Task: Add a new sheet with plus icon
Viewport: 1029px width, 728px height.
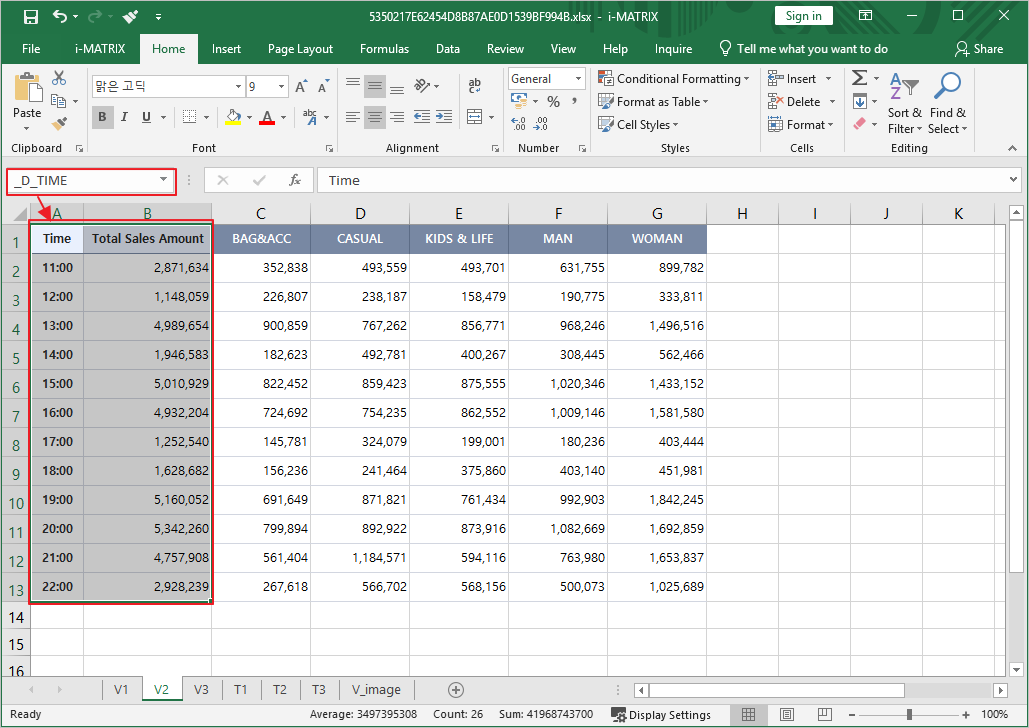Action: click(456, 689)
